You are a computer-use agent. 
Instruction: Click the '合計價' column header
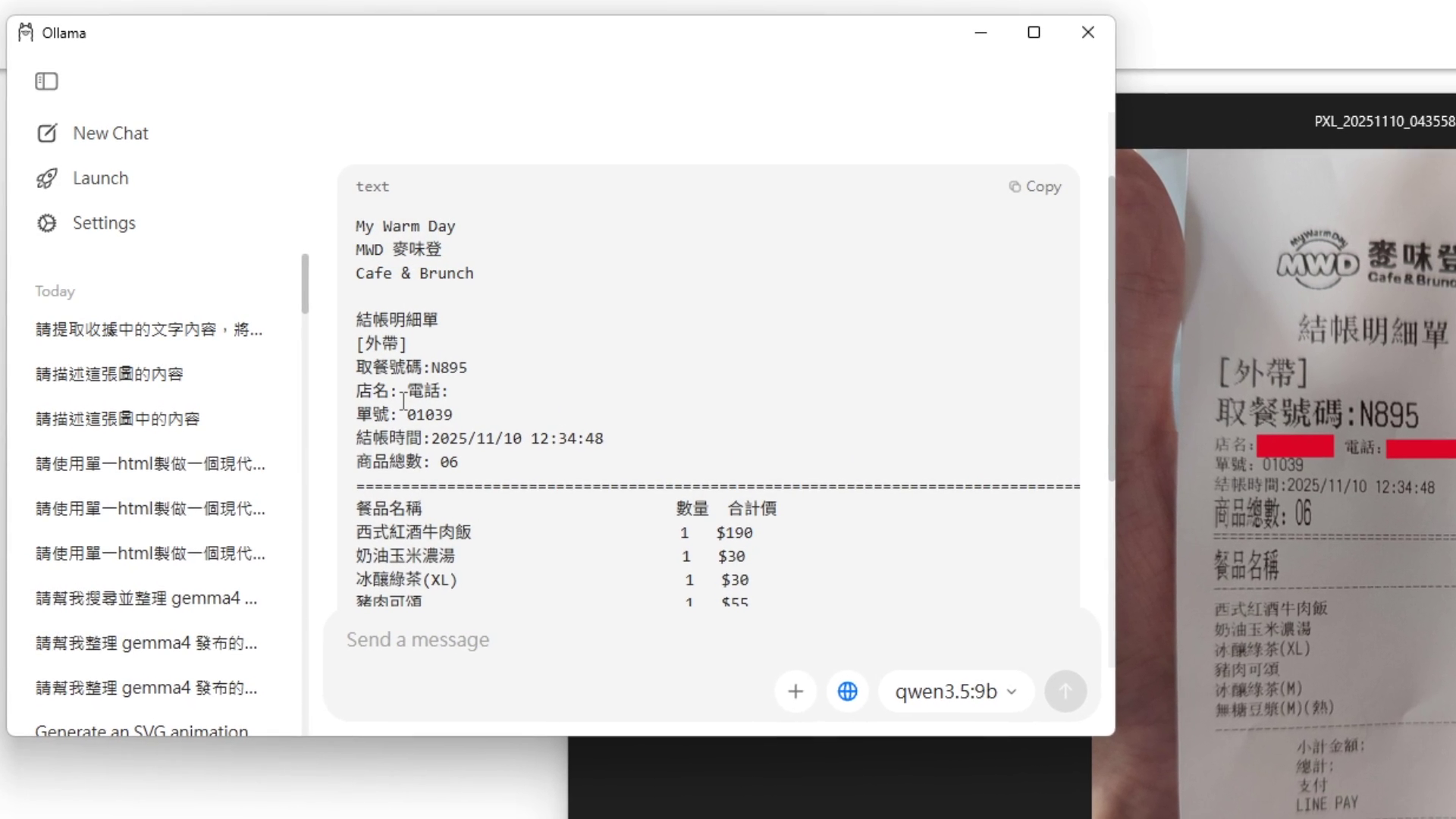point(752,509)
